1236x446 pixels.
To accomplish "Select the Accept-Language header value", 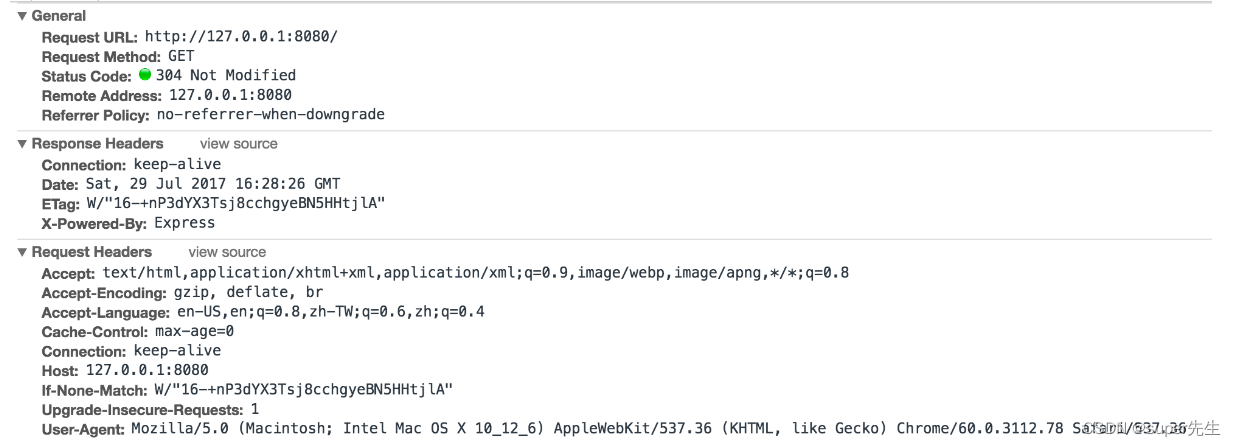I will click(x=331, y=311).
